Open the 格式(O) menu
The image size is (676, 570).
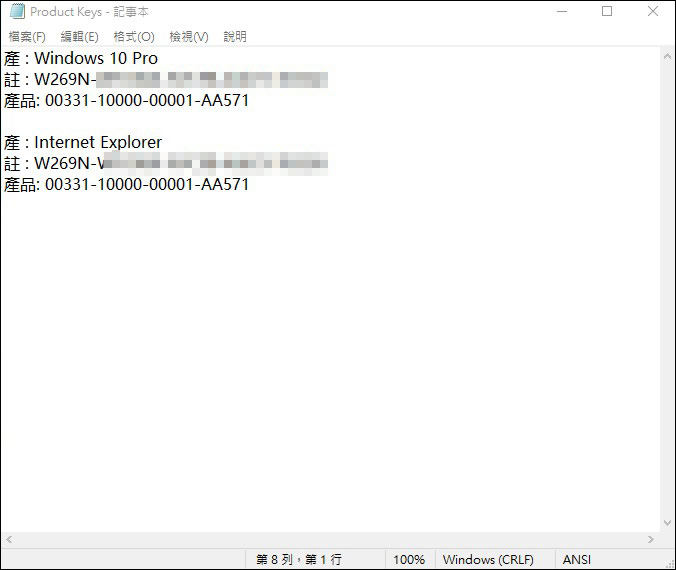pos(133,37)
